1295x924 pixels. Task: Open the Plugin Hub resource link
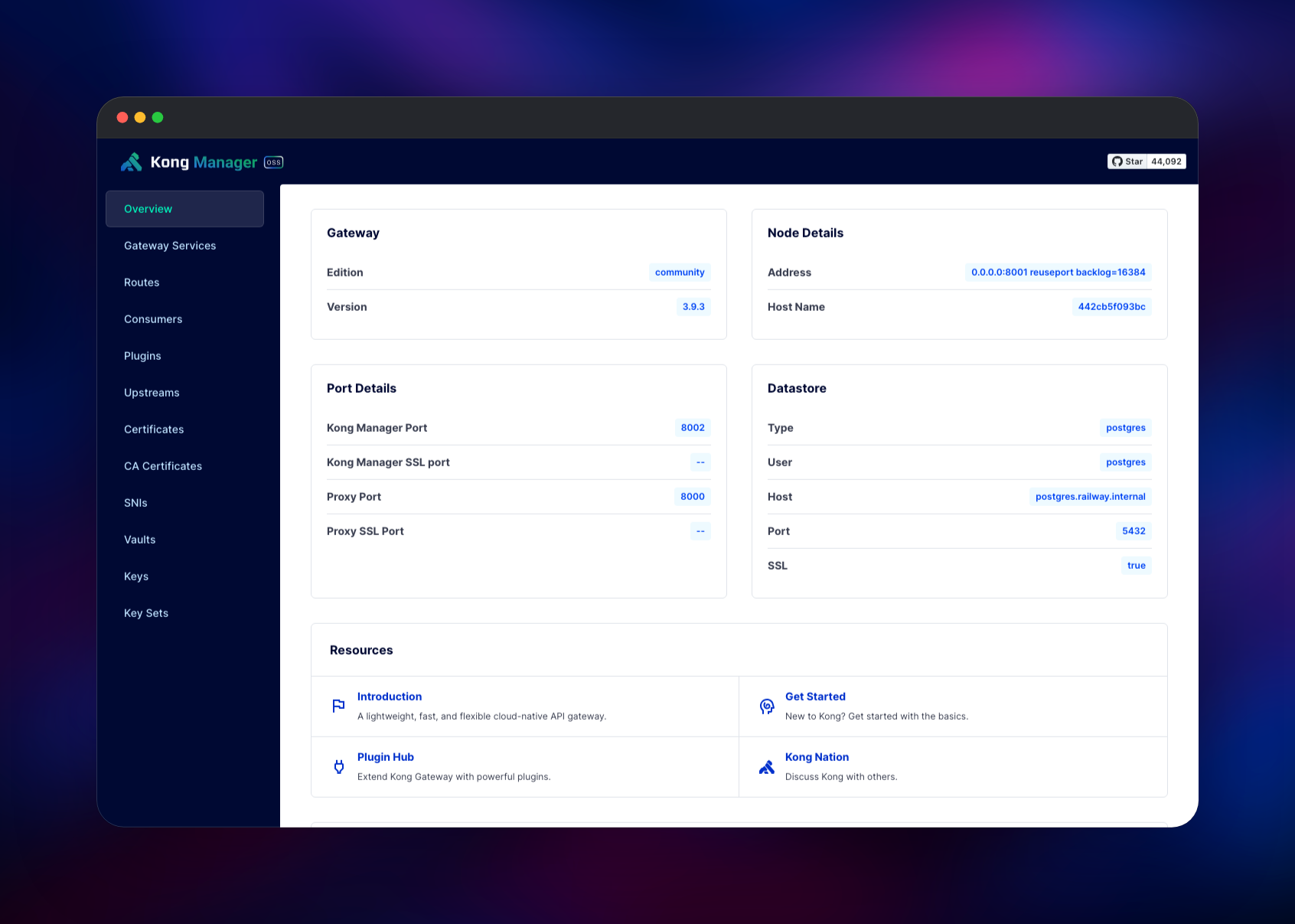[x=386, y=757]
